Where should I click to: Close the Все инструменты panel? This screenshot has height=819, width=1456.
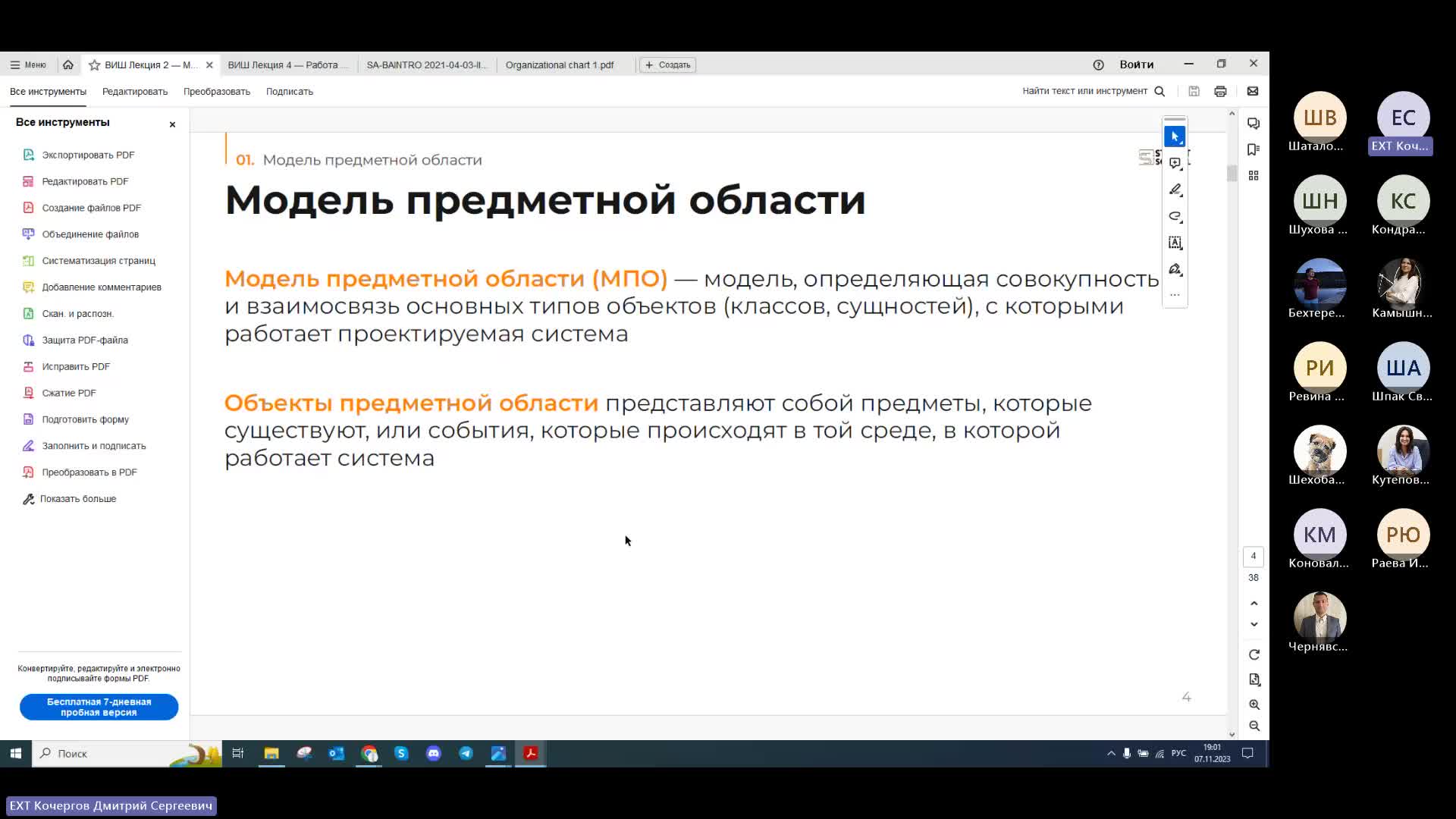(172, 124)
